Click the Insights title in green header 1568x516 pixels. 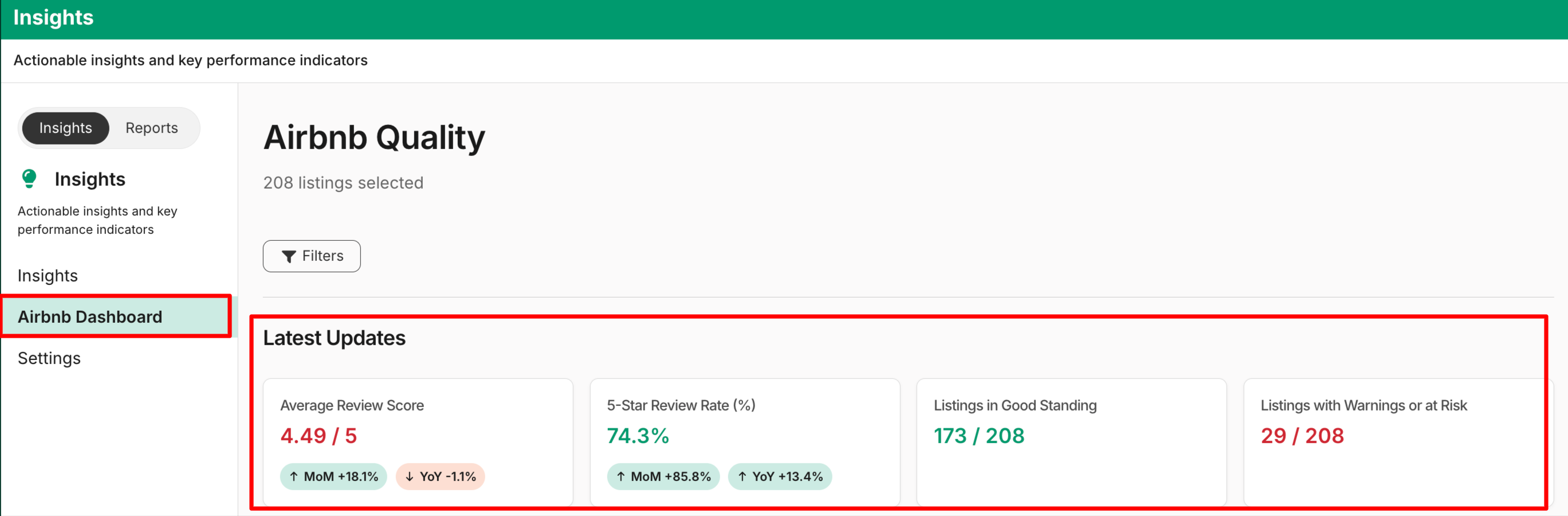(54, 17)
